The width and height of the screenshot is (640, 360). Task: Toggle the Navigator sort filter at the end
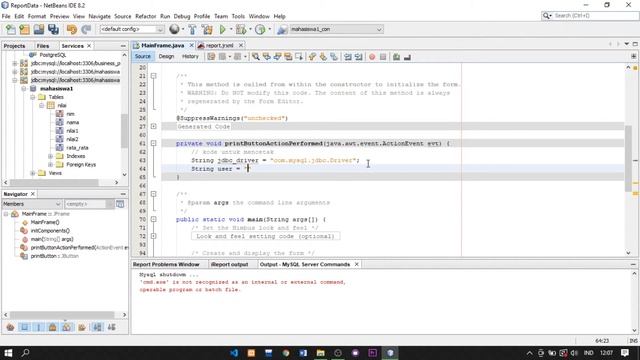coord(111,327)
